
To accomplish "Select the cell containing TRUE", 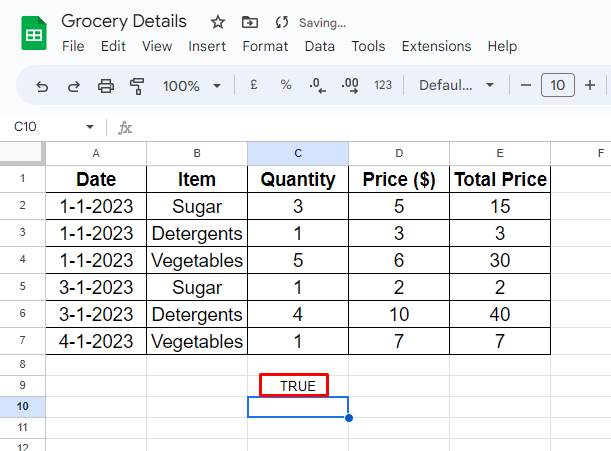I will click(297, 386).
